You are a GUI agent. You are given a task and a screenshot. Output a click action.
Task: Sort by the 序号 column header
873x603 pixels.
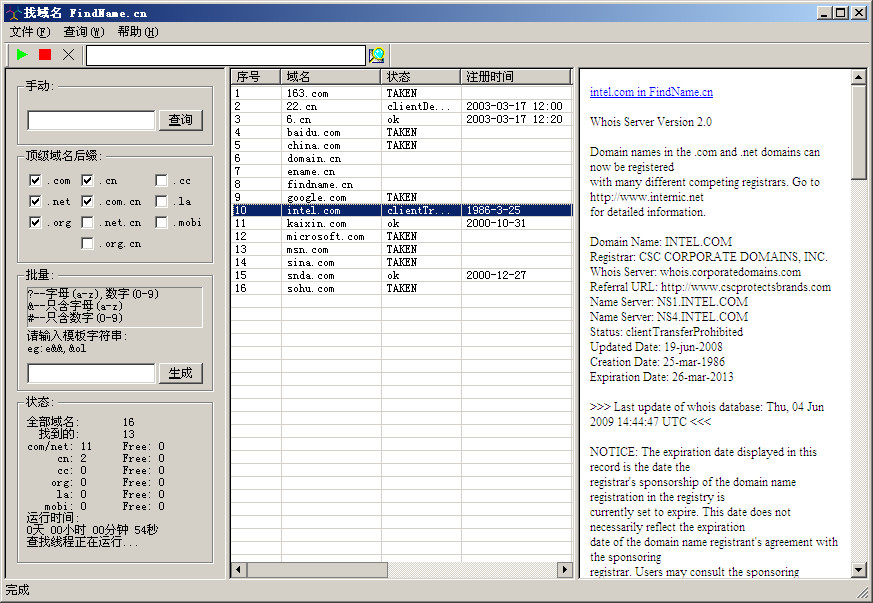click(256, 77)
